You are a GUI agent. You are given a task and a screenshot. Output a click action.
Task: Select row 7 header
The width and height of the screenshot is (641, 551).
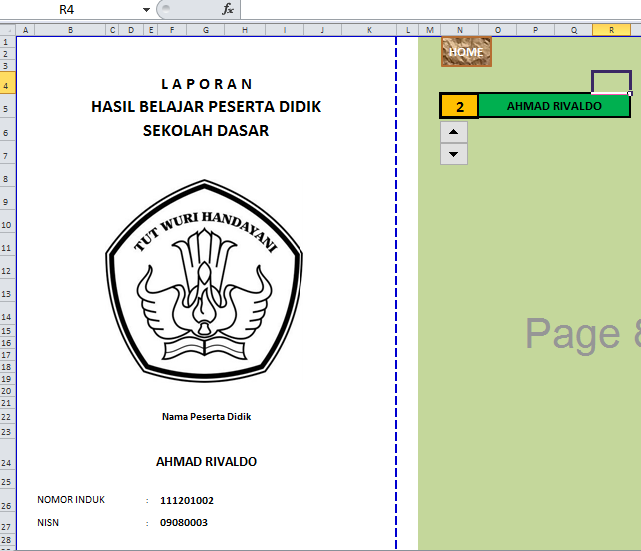click(x=7, y=152)
